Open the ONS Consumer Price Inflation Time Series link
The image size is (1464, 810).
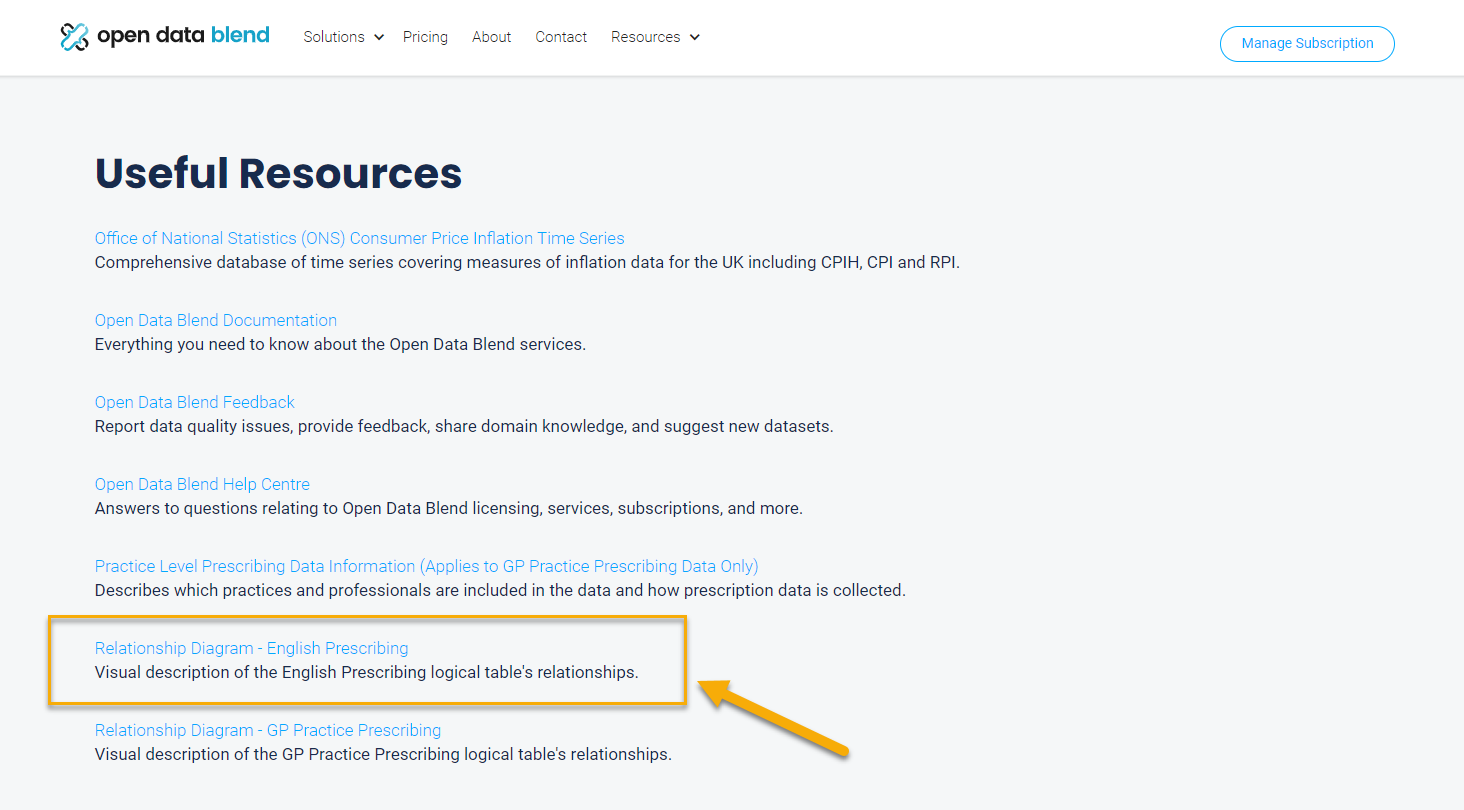click(359, 238)
